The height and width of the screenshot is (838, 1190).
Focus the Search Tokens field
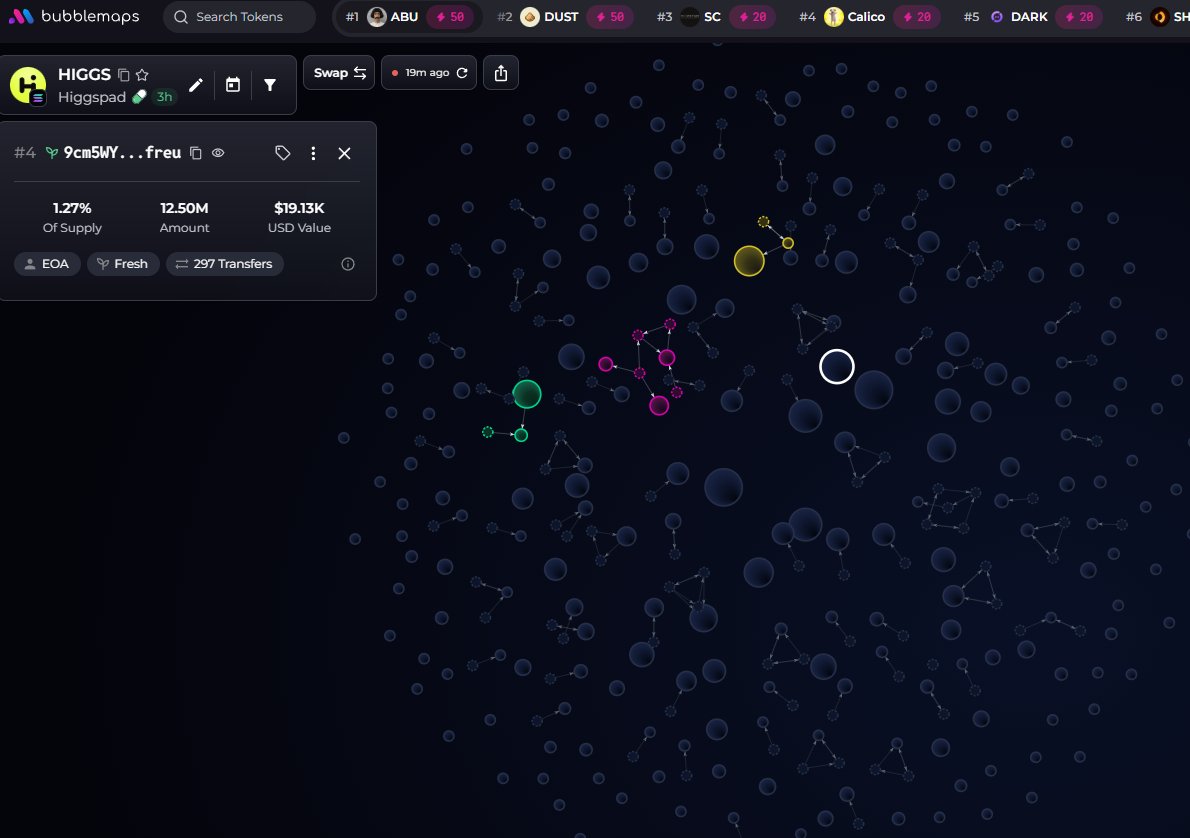[x=239, y=17]
